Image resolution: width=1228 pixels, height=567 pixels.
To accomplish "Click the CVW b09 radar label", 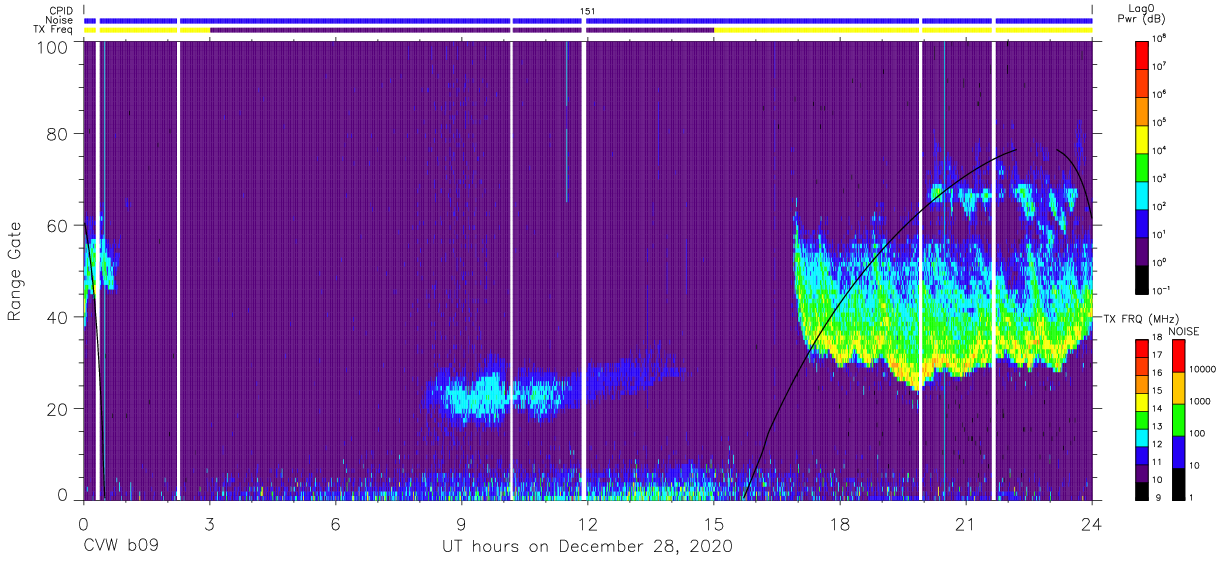I will [x=121, y=547].
